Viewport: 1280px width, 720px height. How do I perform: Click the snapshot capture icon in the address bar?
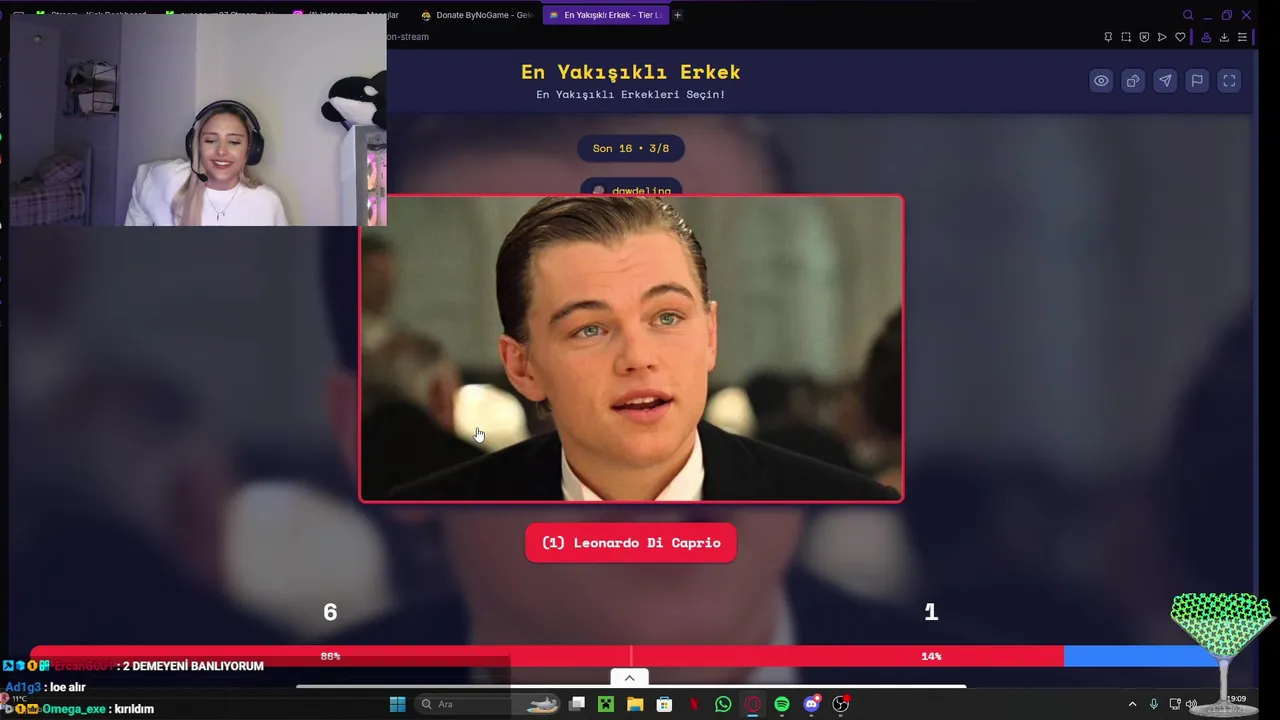[x=1126, y=37]
